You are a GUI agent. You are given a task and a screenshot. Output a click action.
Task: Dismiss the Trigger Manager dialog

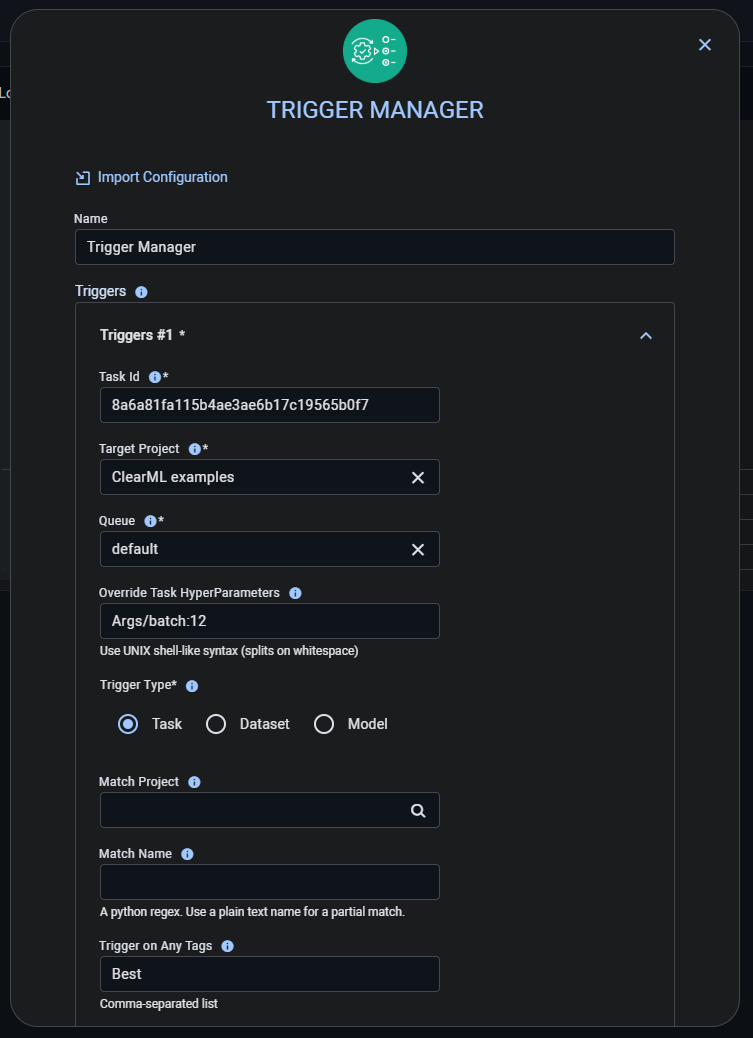click(705, 44)
